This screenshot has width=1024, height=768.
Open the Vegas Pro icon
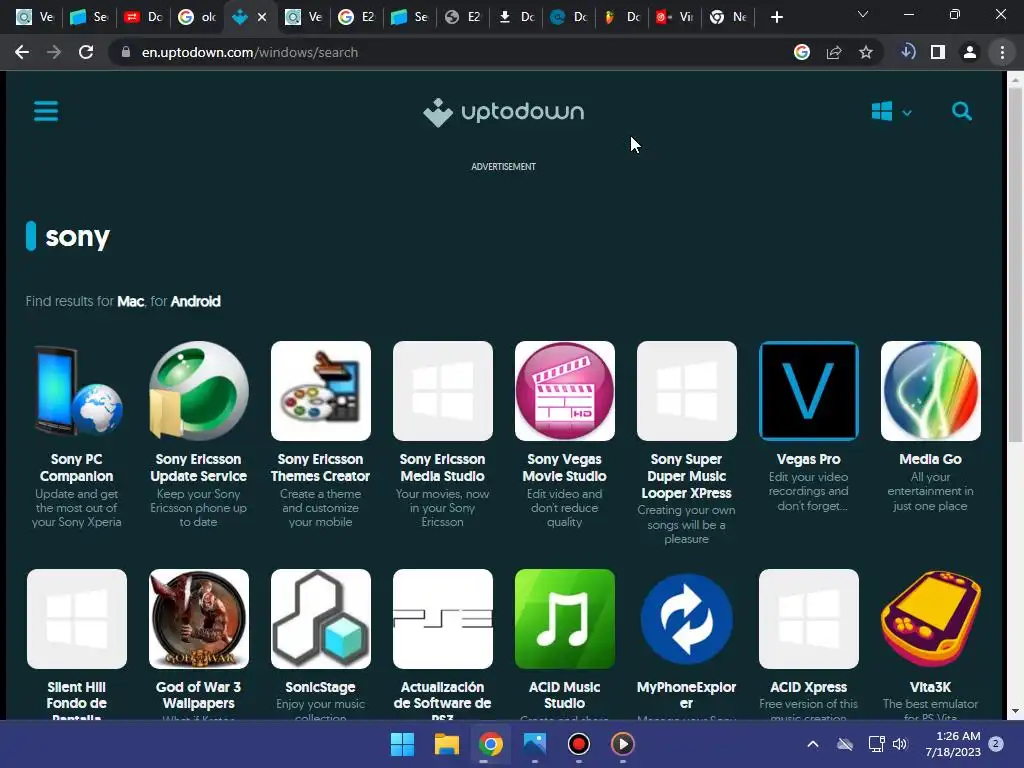click(x=808, y=391)
